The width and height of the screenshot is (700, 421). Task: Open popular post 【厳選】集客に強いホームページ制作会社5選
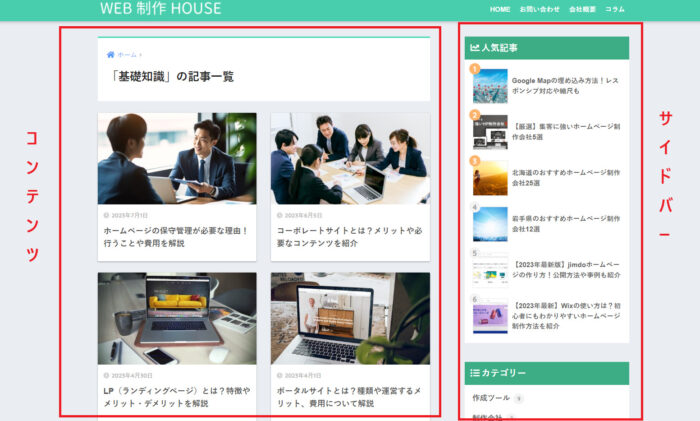(x=566, y=132)
